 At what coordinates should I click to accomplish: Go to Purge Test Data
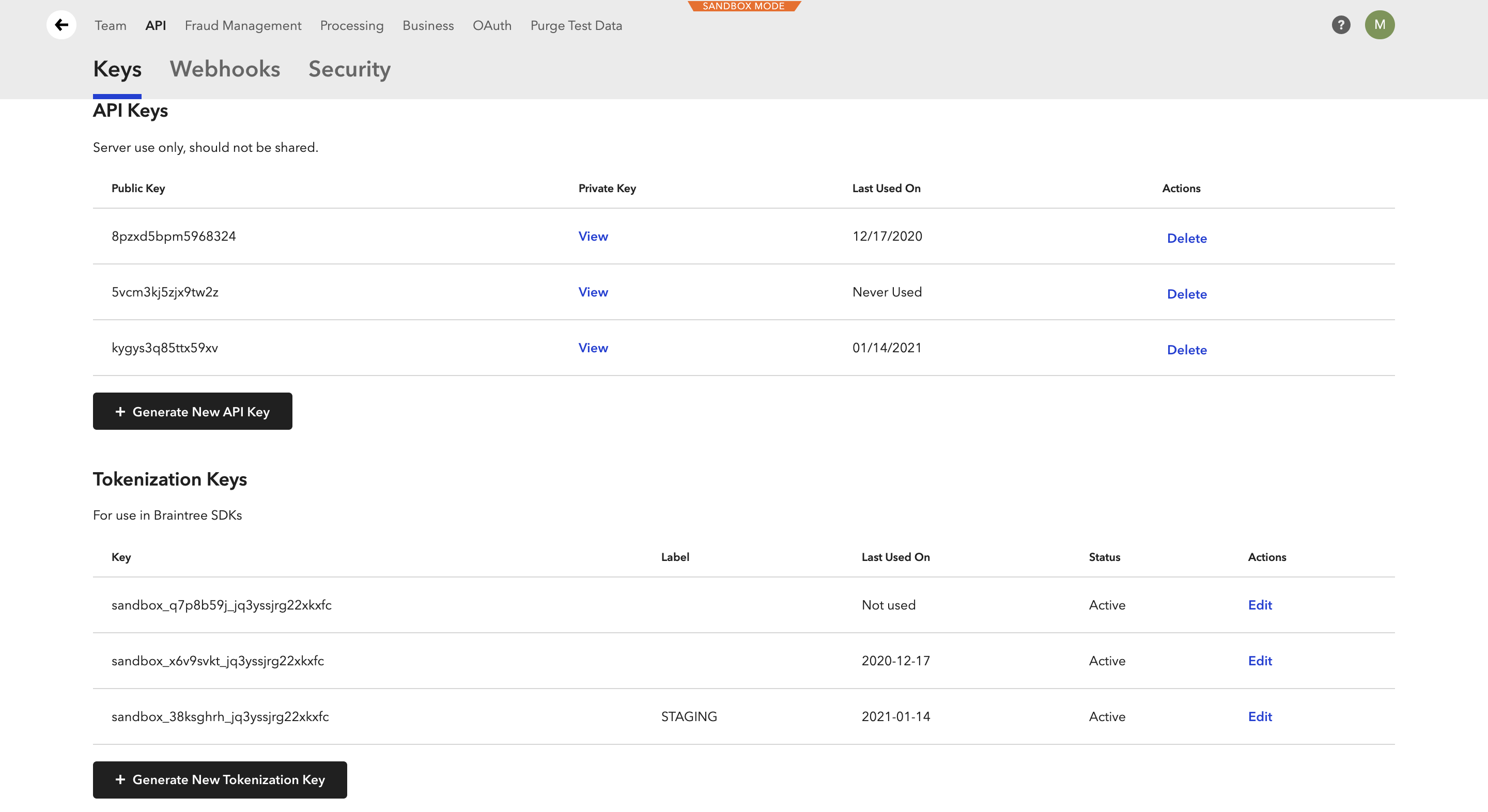point(576,25)
